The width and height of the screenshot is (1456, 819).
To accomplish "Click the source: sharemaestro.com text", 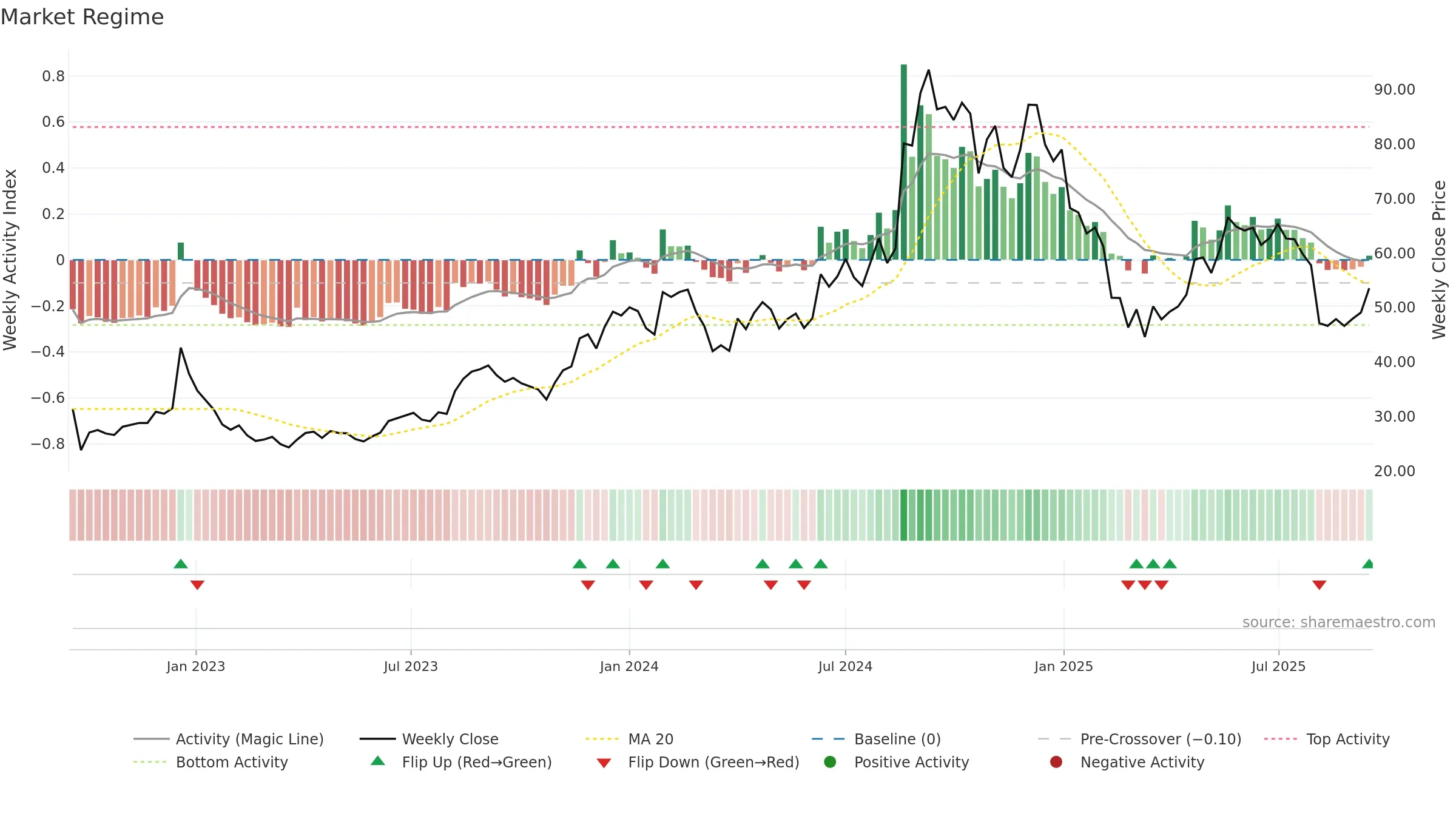I will (1339, 622).
